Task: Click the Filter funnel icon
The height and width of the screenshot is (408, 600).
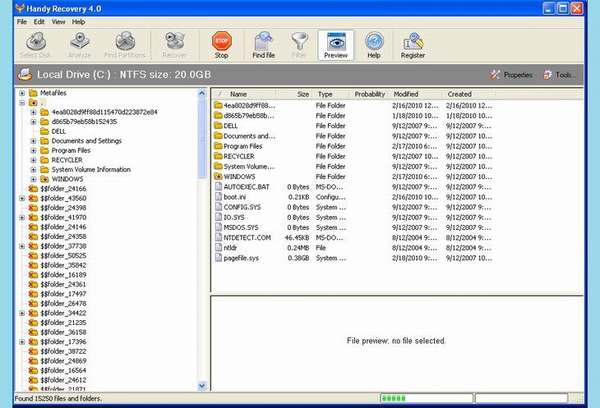Action: (297, 44)
